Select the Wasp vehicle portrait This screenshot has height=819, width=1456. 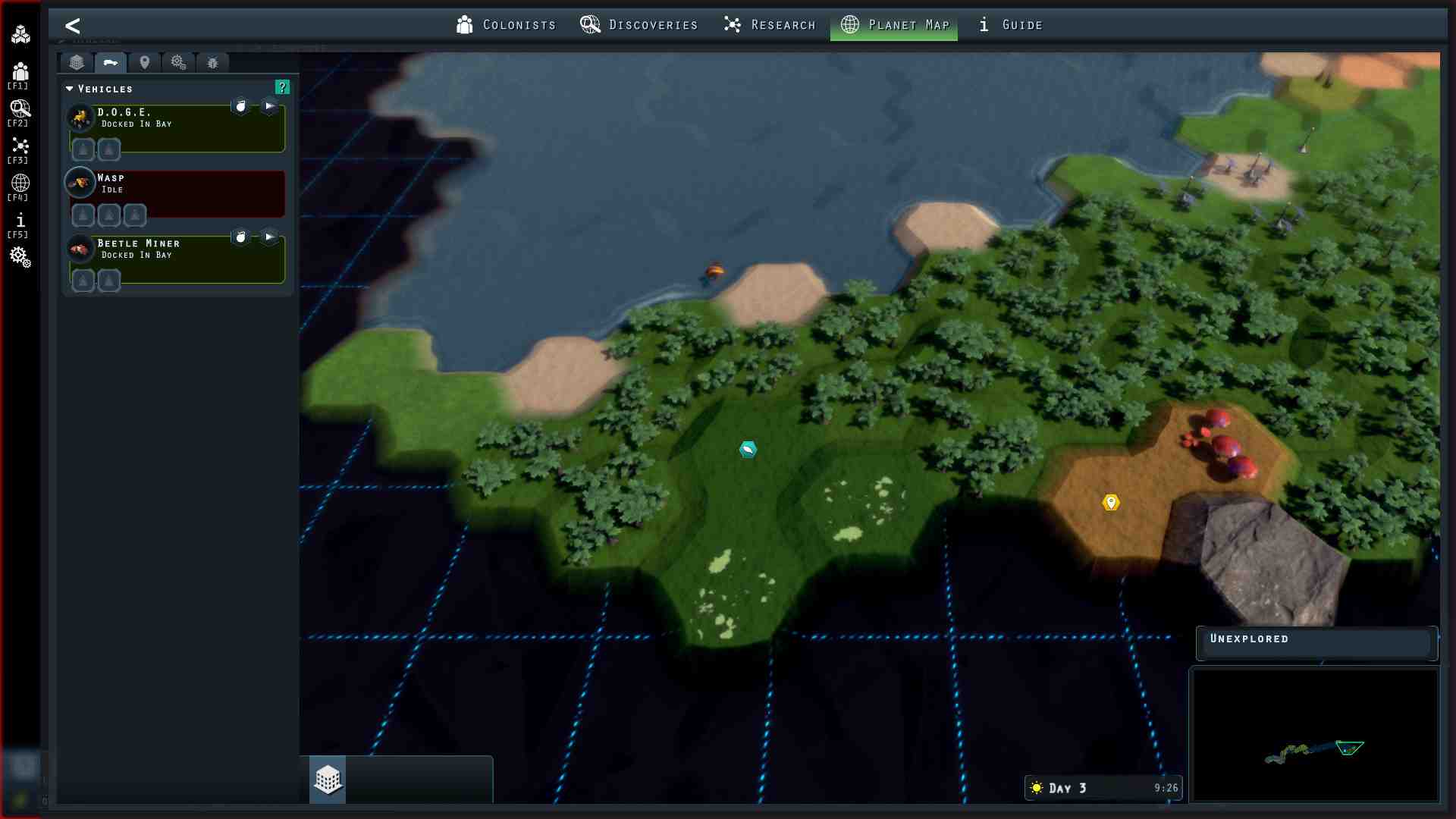pos(80,182)
